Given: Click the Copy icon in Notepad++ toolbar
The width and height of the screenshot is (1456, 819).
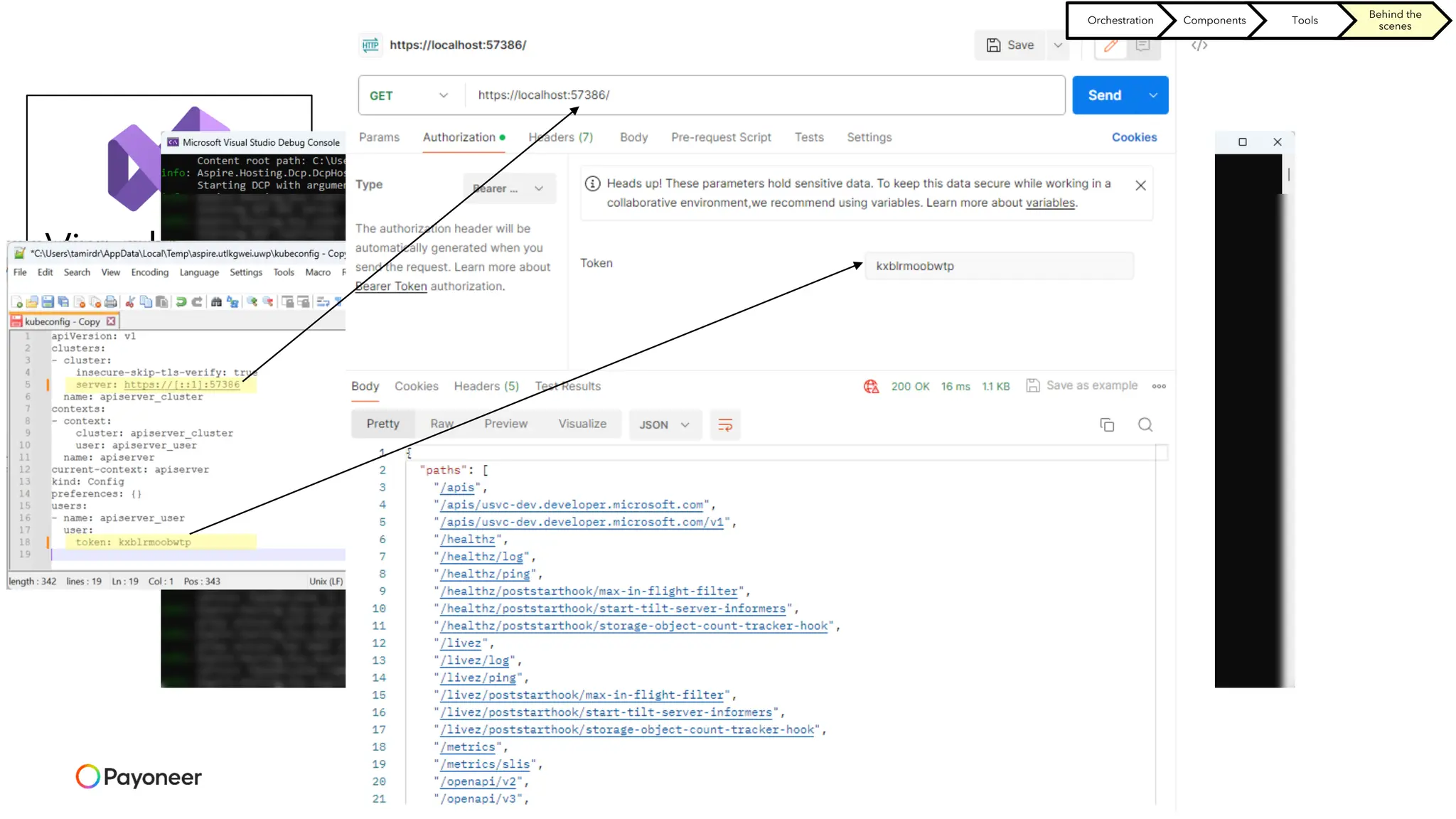Looking at the screenshot, I should [146, 302].
